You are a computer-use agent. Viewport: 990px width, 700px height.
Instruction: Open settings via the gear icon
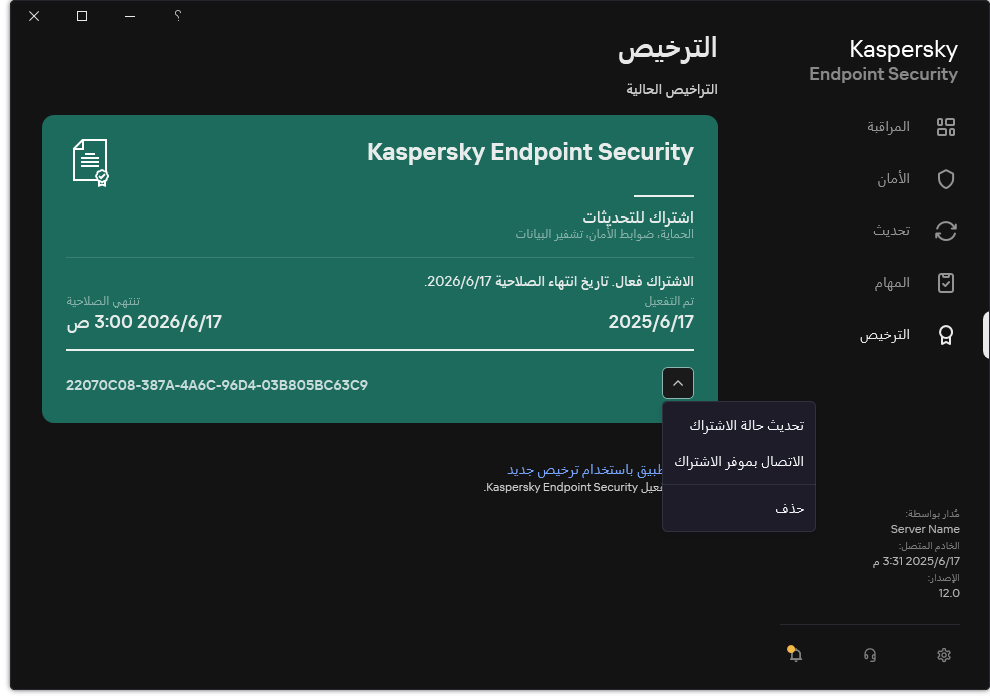(943, 655)
